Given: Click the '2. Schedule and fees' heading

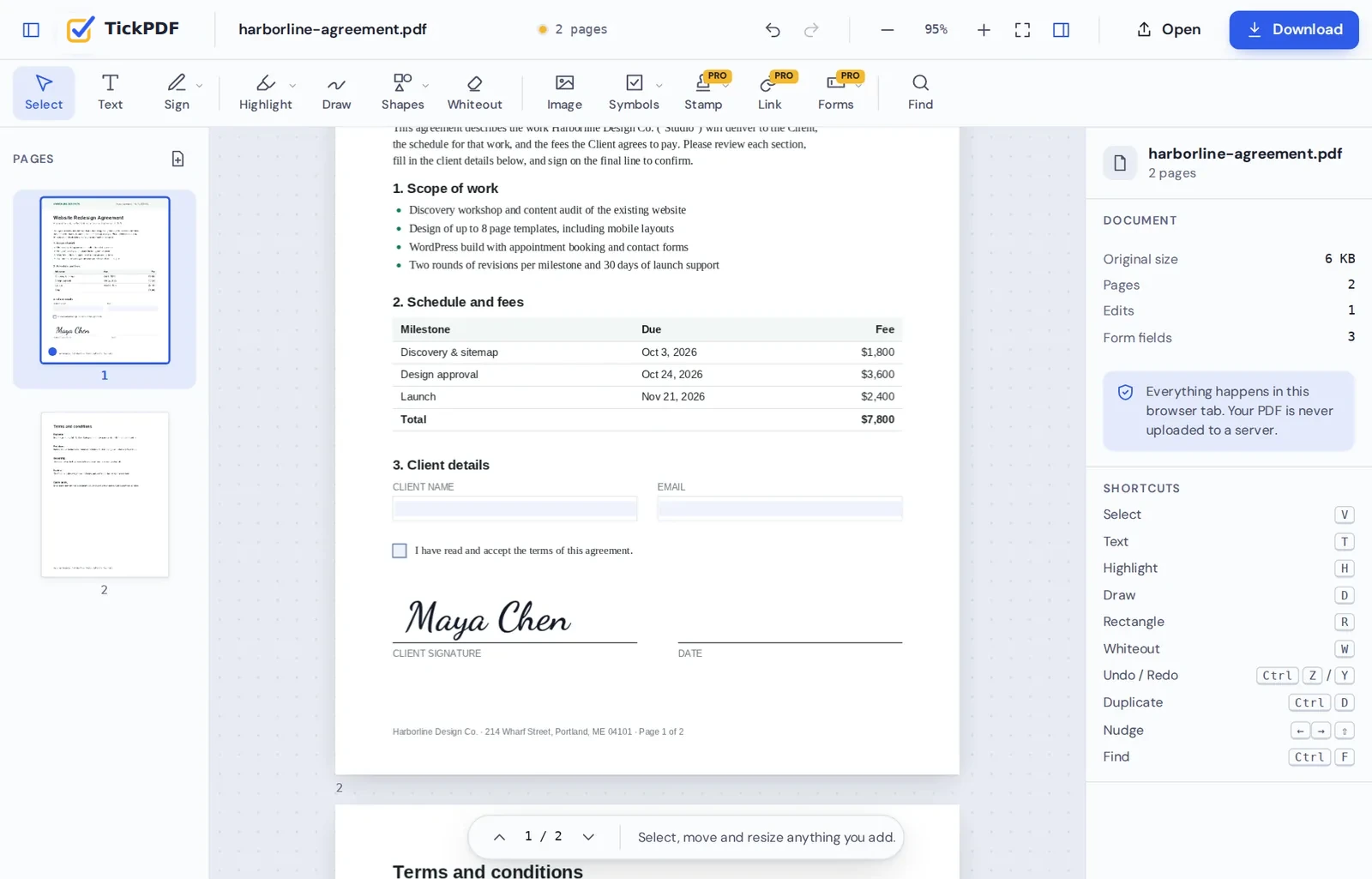Looking at the screenshot, I should tap(458, 302).
